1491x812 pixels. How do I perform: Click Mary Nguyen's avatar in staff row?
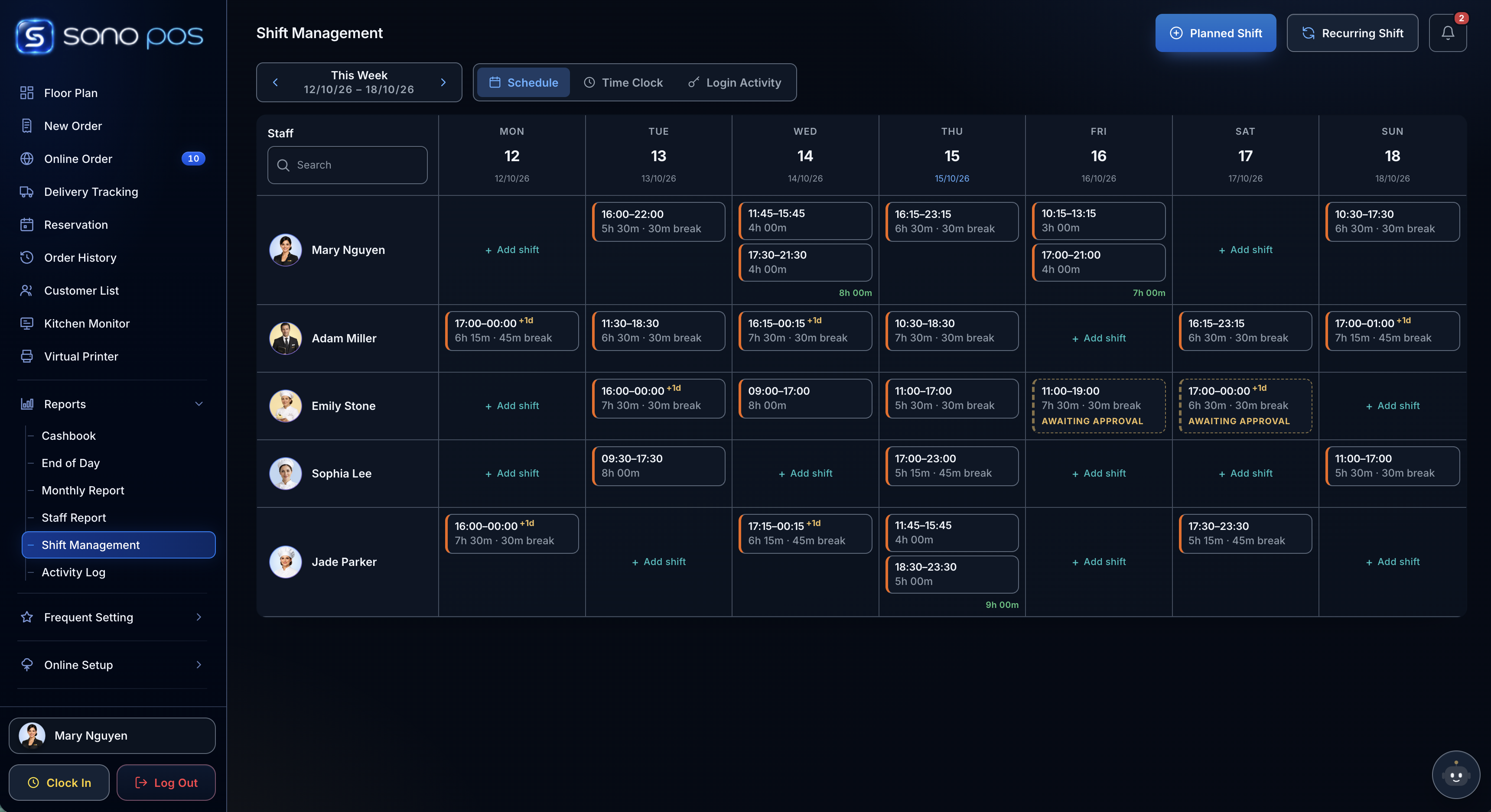point(285,250)
